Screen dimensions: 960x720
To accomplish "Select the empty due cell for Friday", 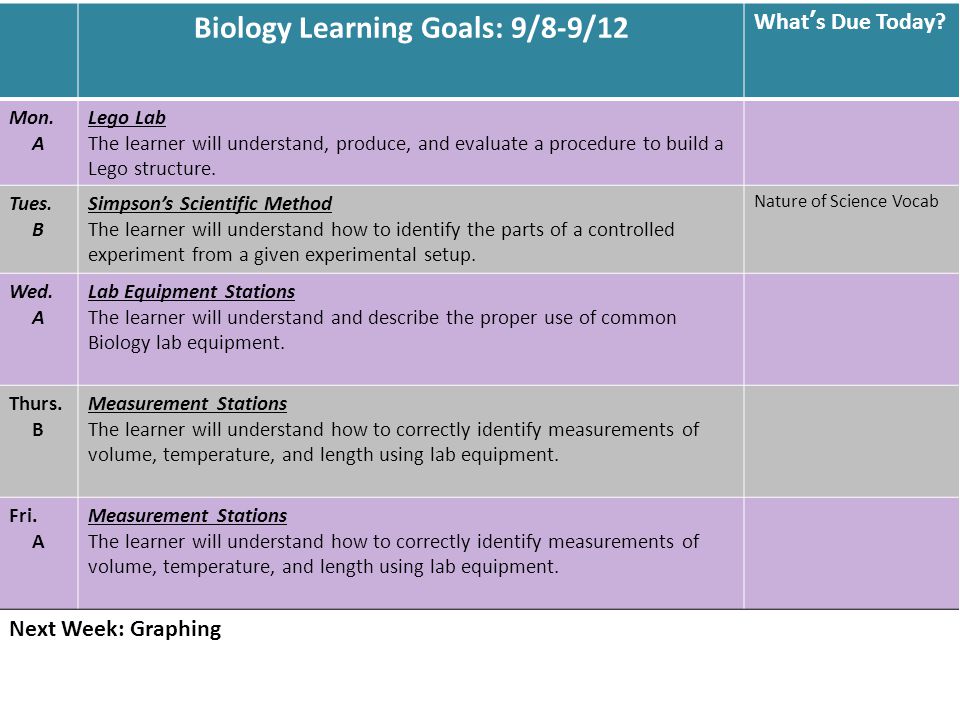I will tap(851, 553).
